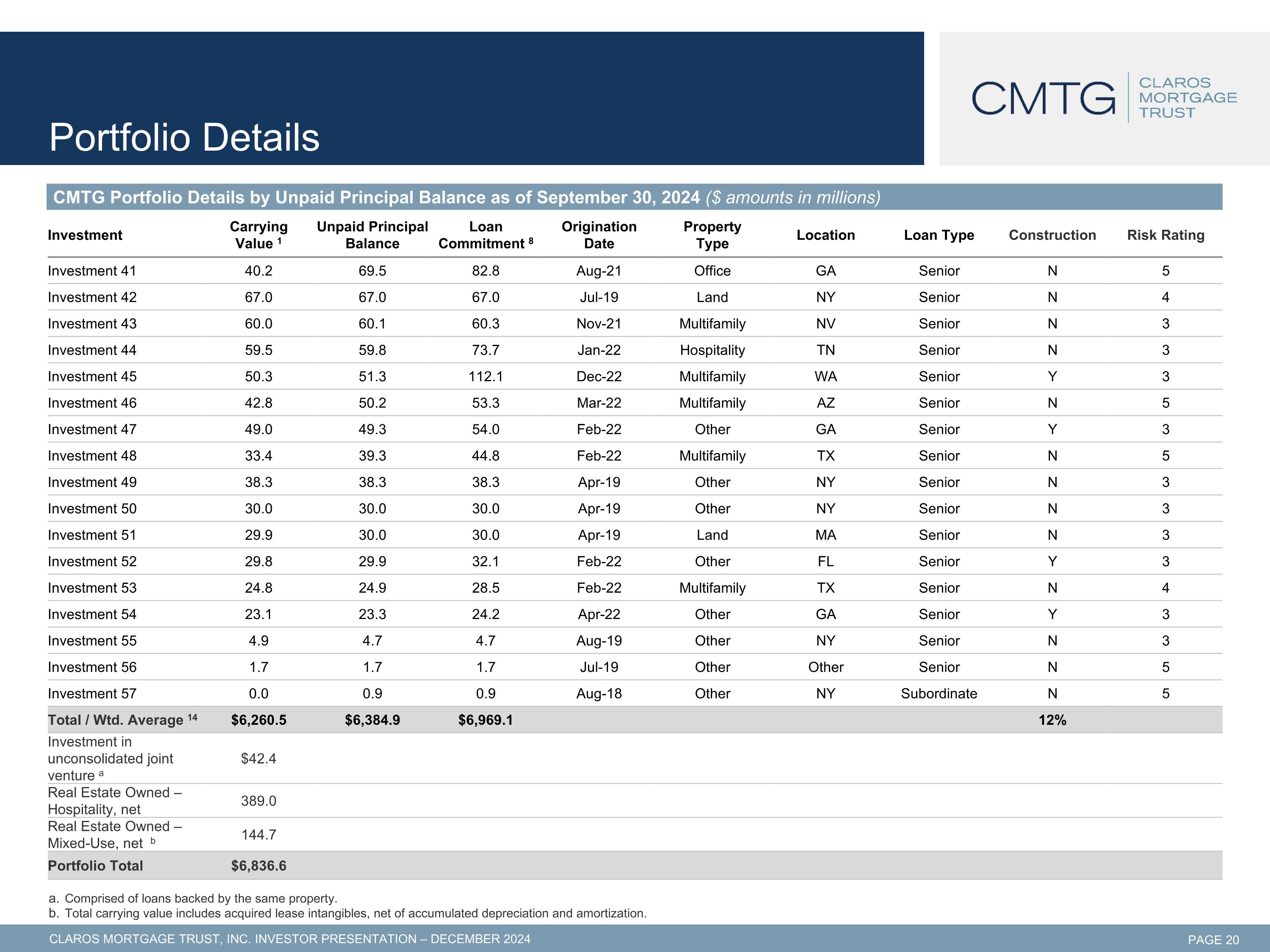This screenshot has width=1270, height=952.
Task: Click the Portfolio Details slide title
Action: (184, 137)
